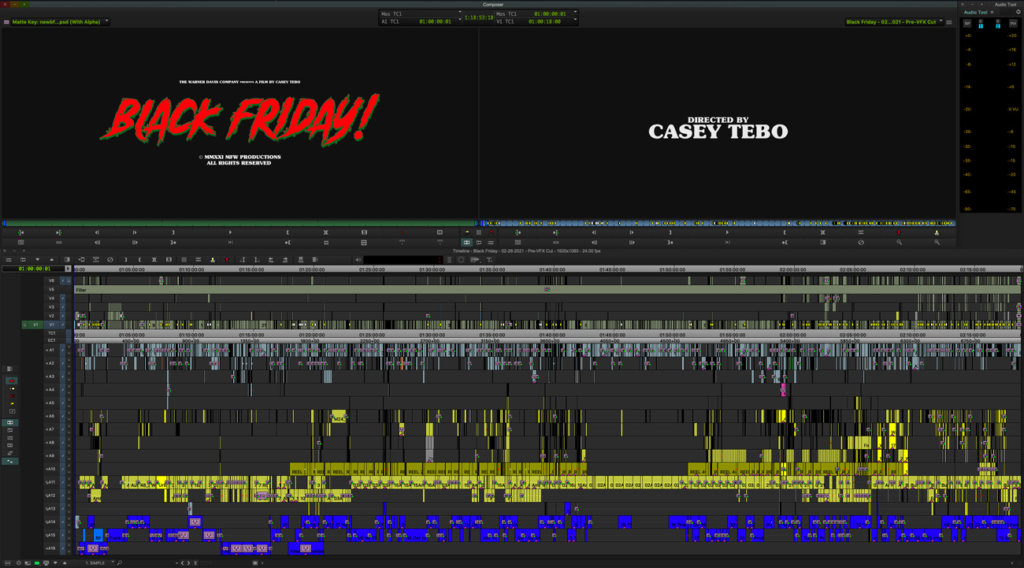This screenshot has width=1024, height=568.
Task: Click Play button under record monitor top row
Action: [727, 232]
